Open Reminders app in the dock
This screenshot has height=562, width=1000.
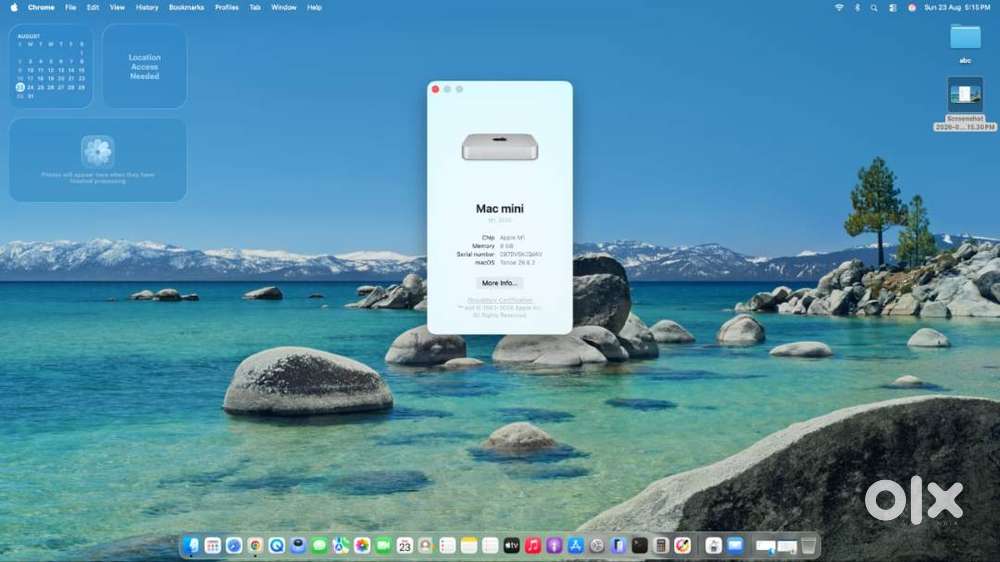pos(448,545)
